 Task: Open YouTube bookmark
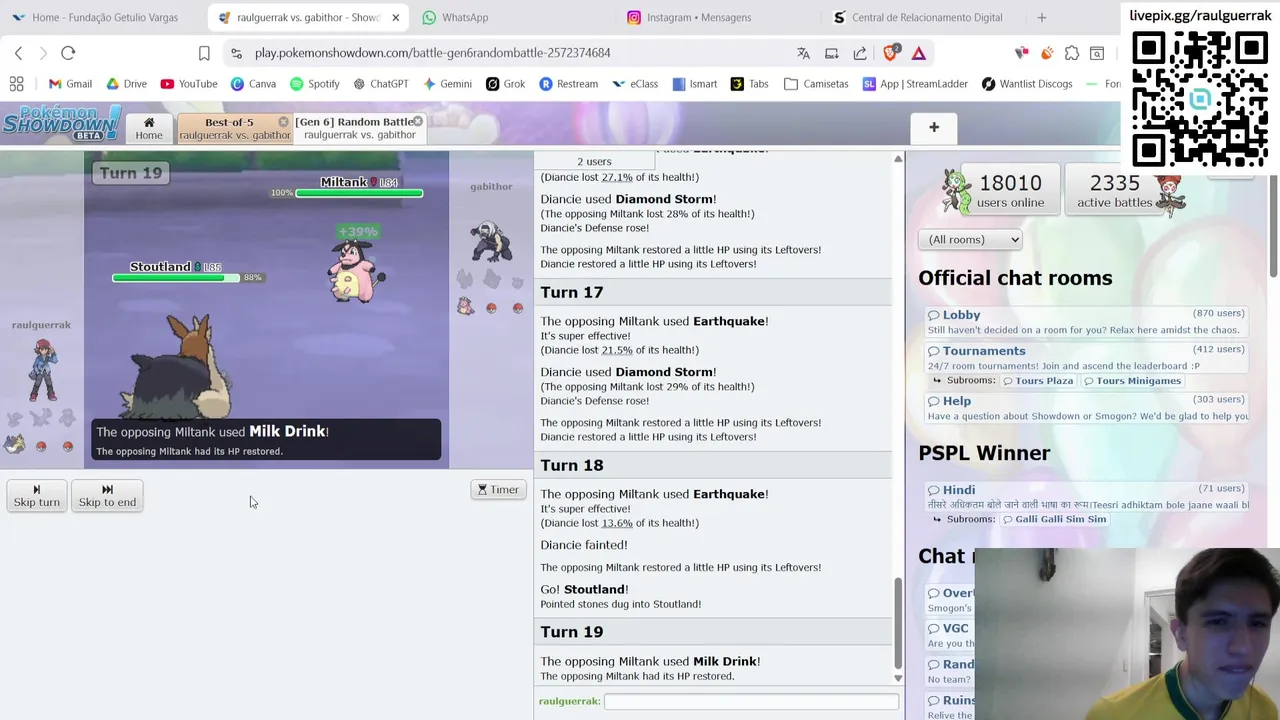189,84
